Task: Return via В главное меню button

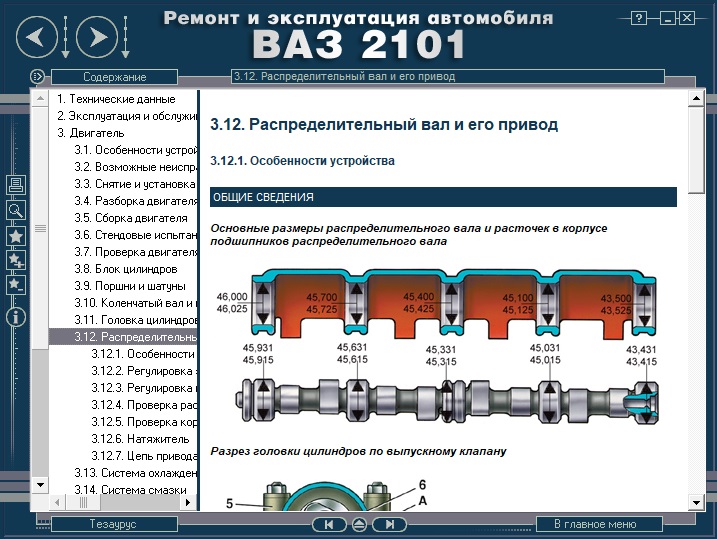Action: (x=599, y=524)
